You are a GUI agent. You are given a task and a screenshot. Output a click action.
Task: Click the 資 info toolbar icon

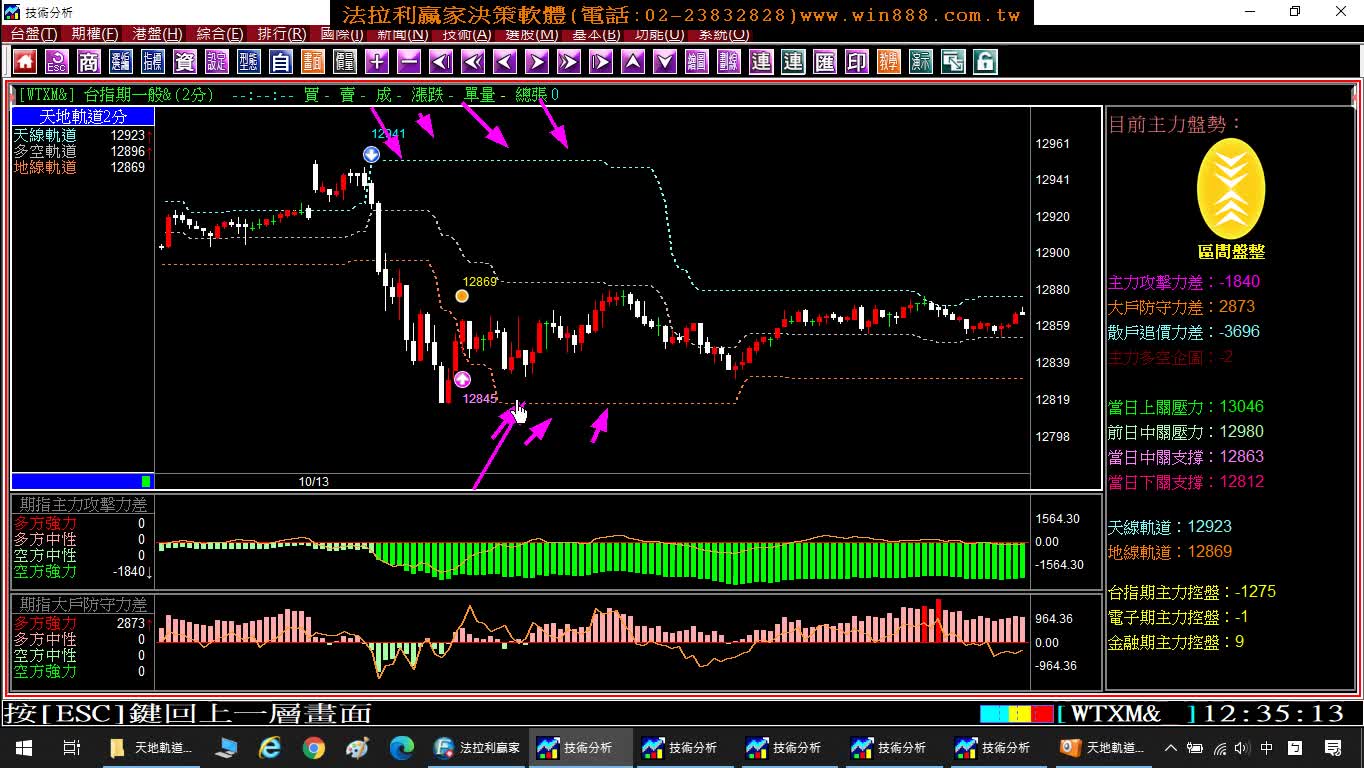pos(185,62)
